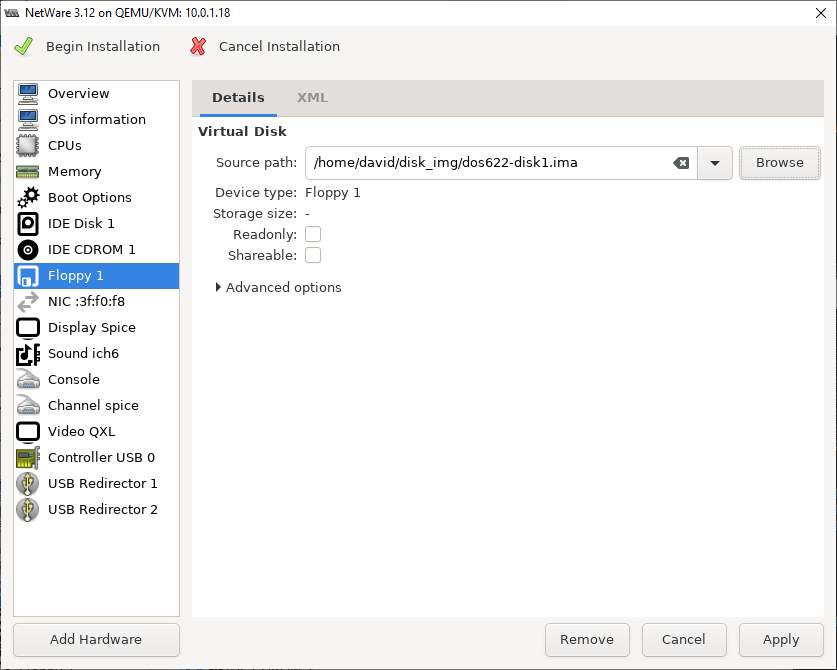Select 'USB Redirector 2' row text

102,510
